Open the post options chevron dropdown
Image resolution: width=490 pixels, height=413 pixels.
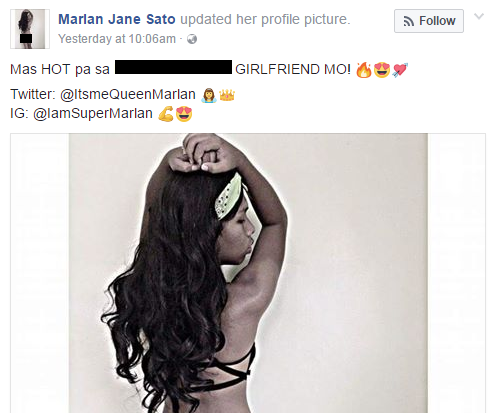479,16
